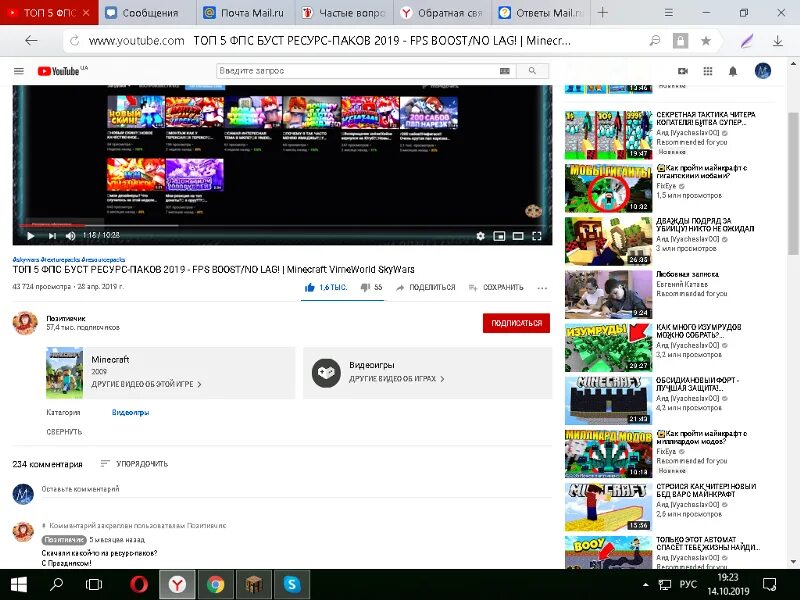Open Позитивчик channel avatar
This screenshot has width=800, height=600.
(x=24, y=323)
